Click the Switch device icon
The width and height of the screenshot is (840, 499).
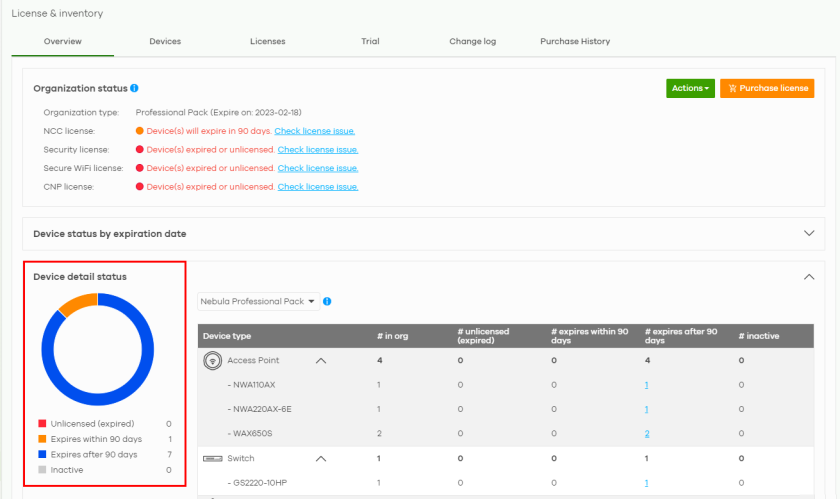pos(212,458)
